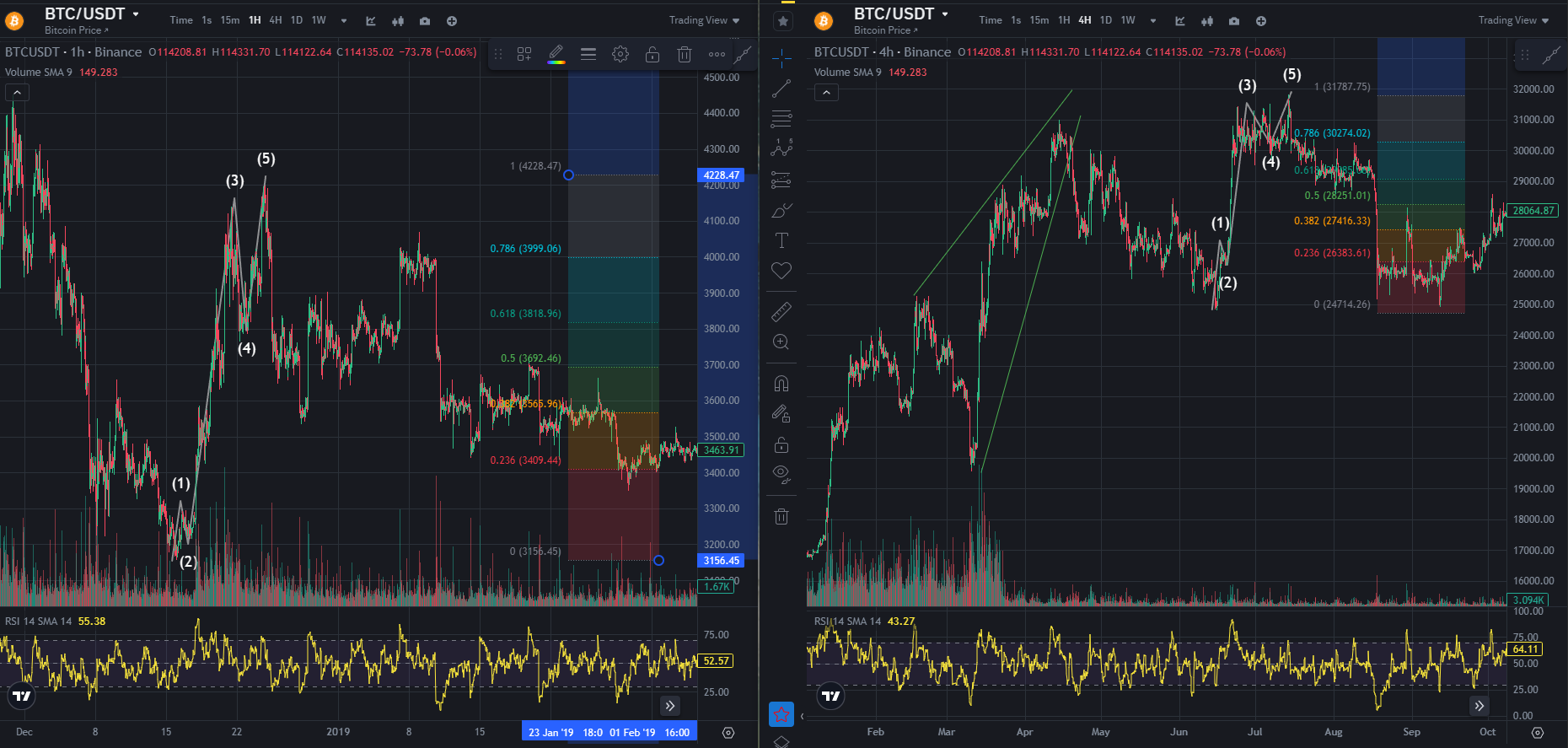Viewport: 1568px width, 748px height.
Task: Open left Trading View dropdown
Action: pos(704,20)
